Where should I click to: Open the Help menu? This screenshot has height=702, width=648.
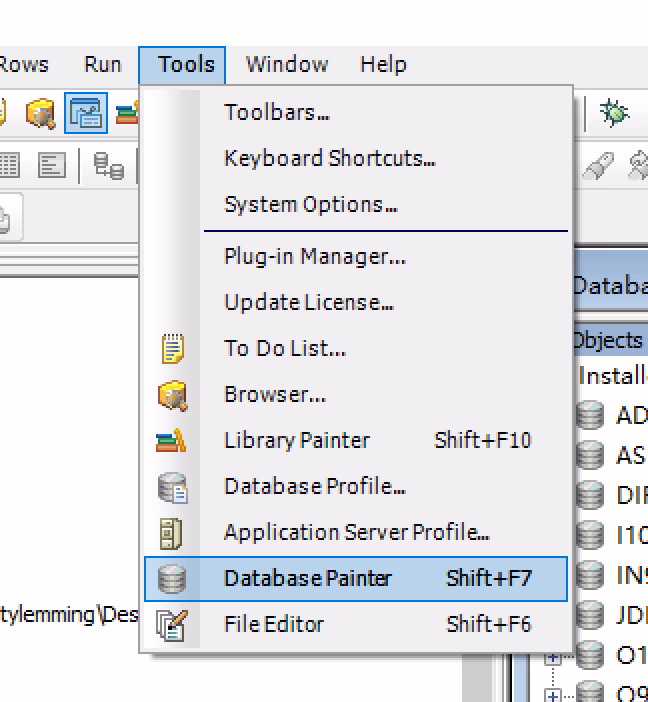click(x=383, y=65)
